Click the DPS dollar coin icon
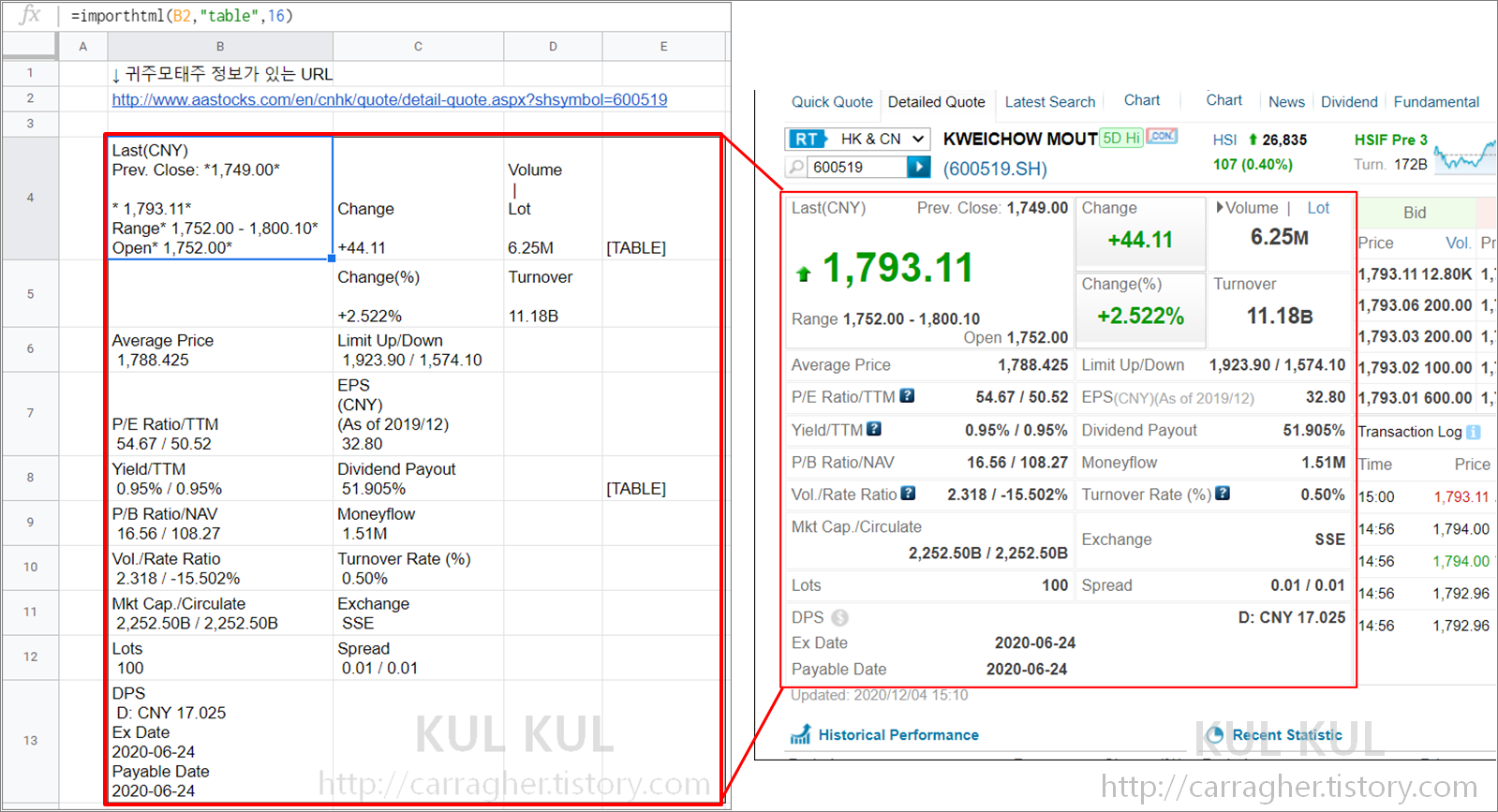Image resolution: width=1498 pixels, height=812 pixels. (839, 617)
